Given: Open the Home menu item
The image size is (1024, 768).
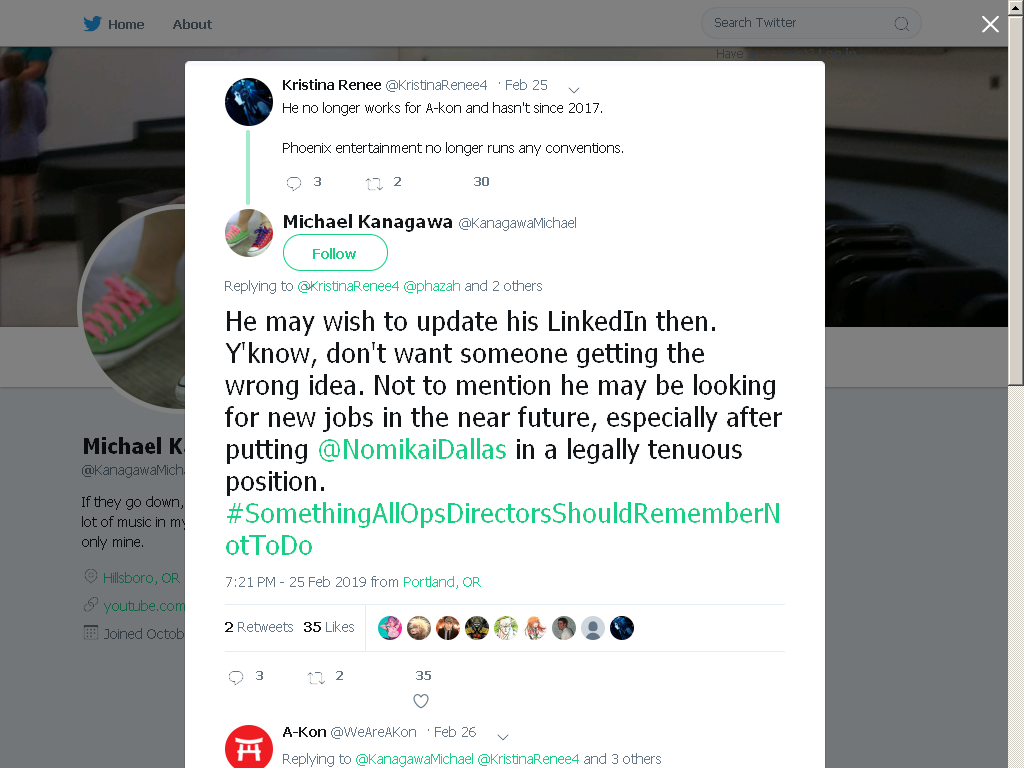Looking at the screenshot, I should (126, 24).
